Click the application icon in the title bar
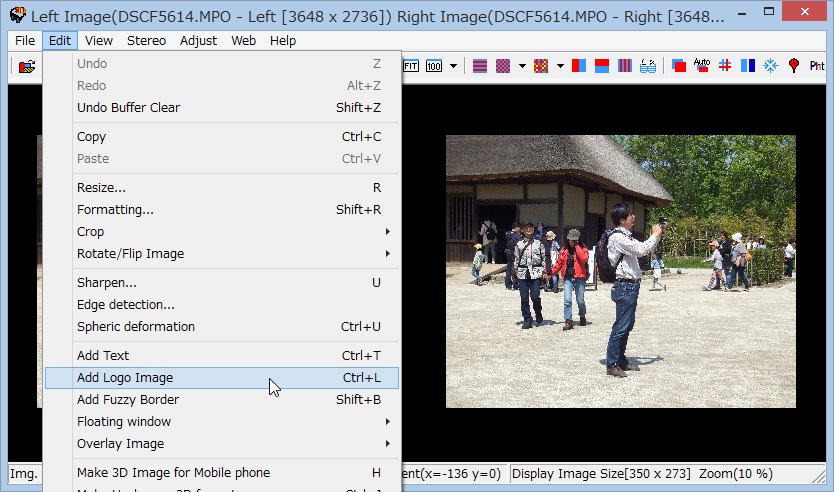834x492 pixels. click(18, 15)
